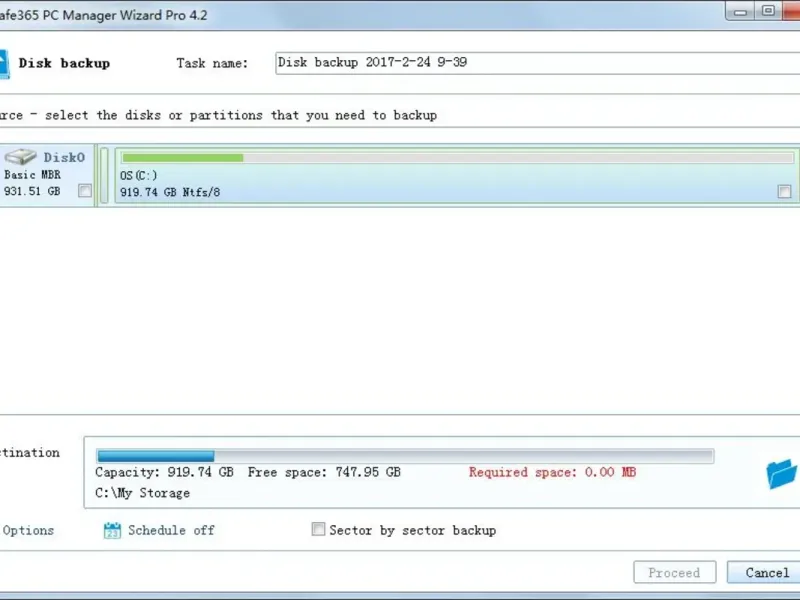Select the Disk0 label
Screen dimensions: 800x600
pyautogui.click(x=64, y=157)
